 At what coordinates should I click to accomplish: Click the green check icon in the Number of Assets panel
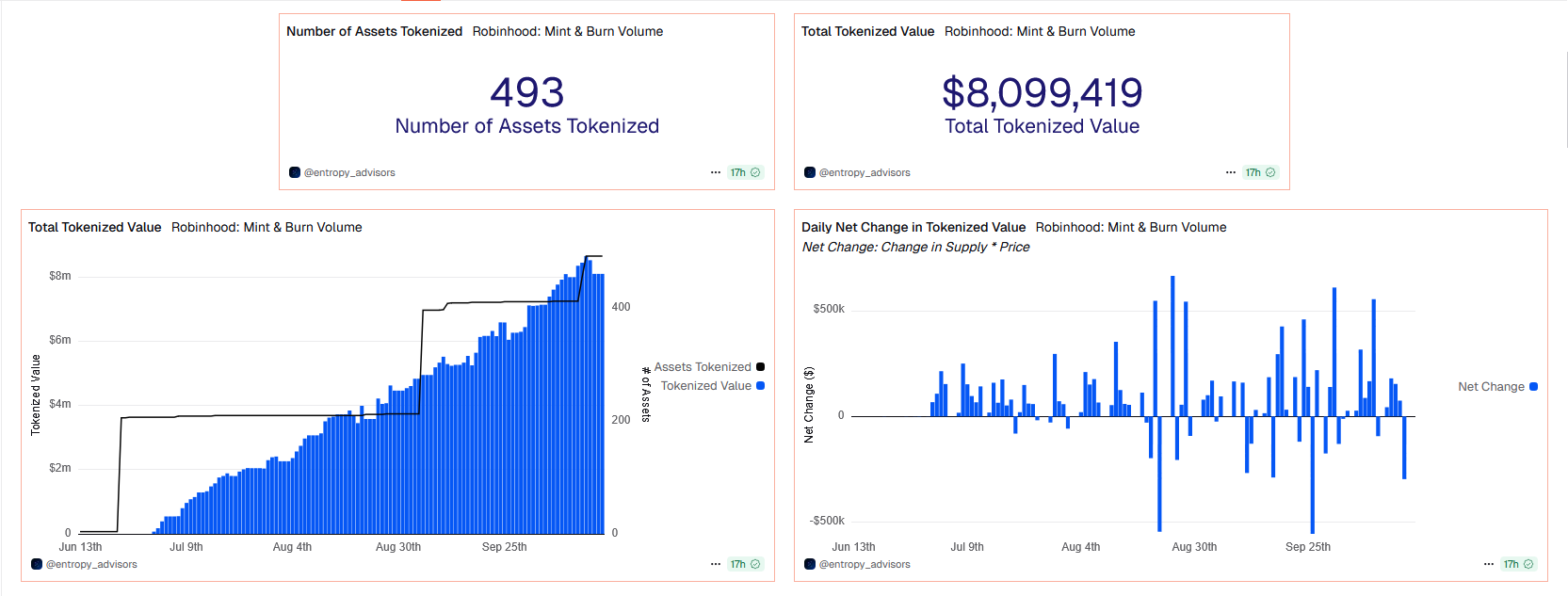(755, 172)
